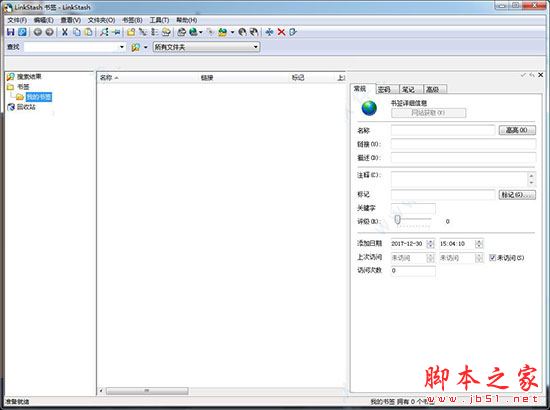Click the button right of the 名称 field
The height and width of the screenshot is (410, 550).
tap(517, 130)
